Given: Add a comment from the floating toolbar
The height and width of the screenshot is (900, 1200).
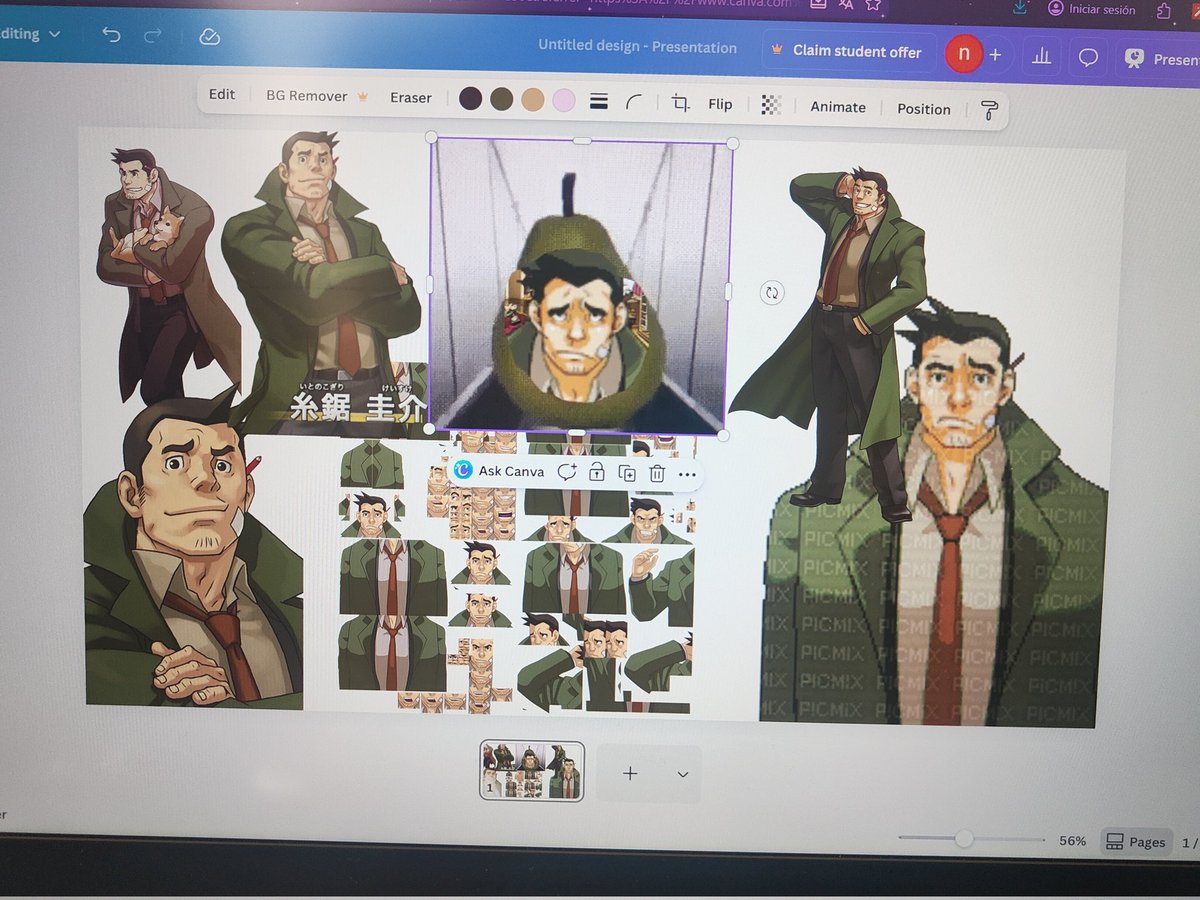Looking at the screenshot, I should pos(567,472).
